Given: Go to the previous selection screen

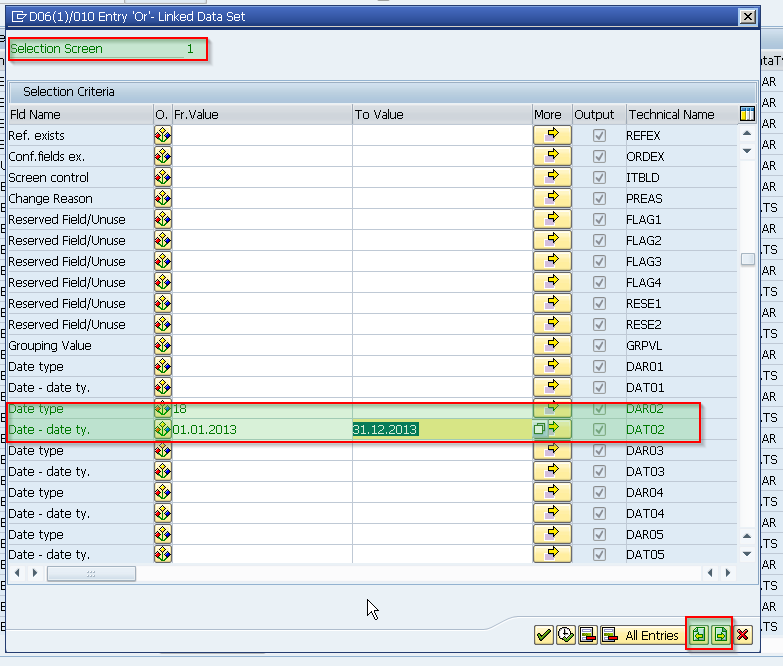Looking at the screenshot, I should 699,635.
